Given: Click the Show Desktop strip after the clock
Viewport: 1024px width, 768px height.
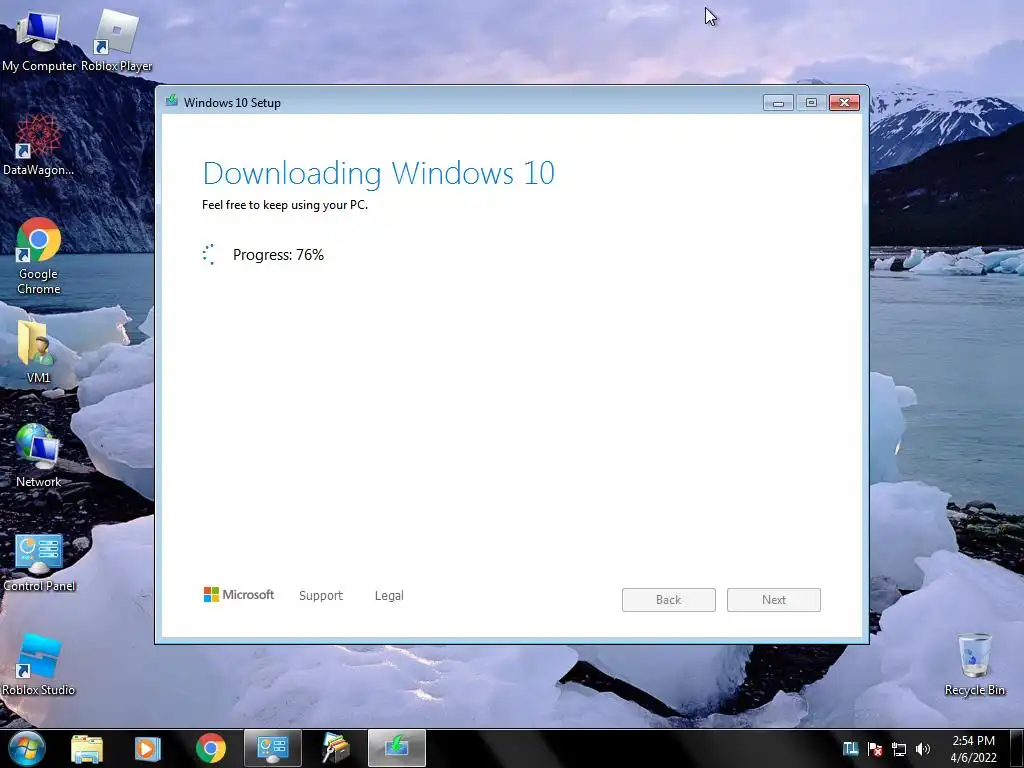Looking at the screenshot, I should (1017, 748).
